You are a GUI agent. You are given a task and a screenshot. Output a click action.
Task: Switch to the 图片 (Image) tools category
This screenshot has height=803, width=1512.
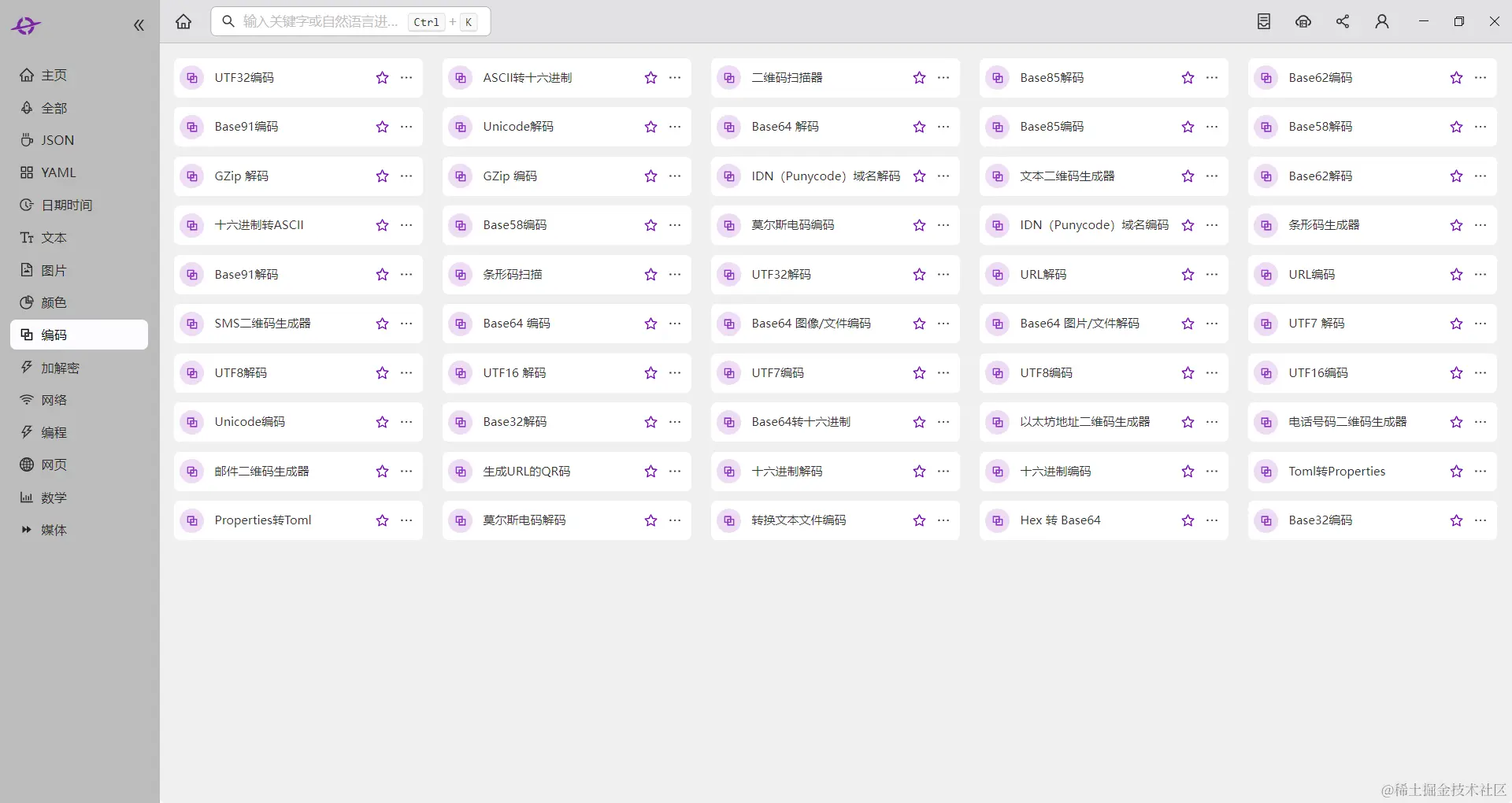(x=55, y=270)
